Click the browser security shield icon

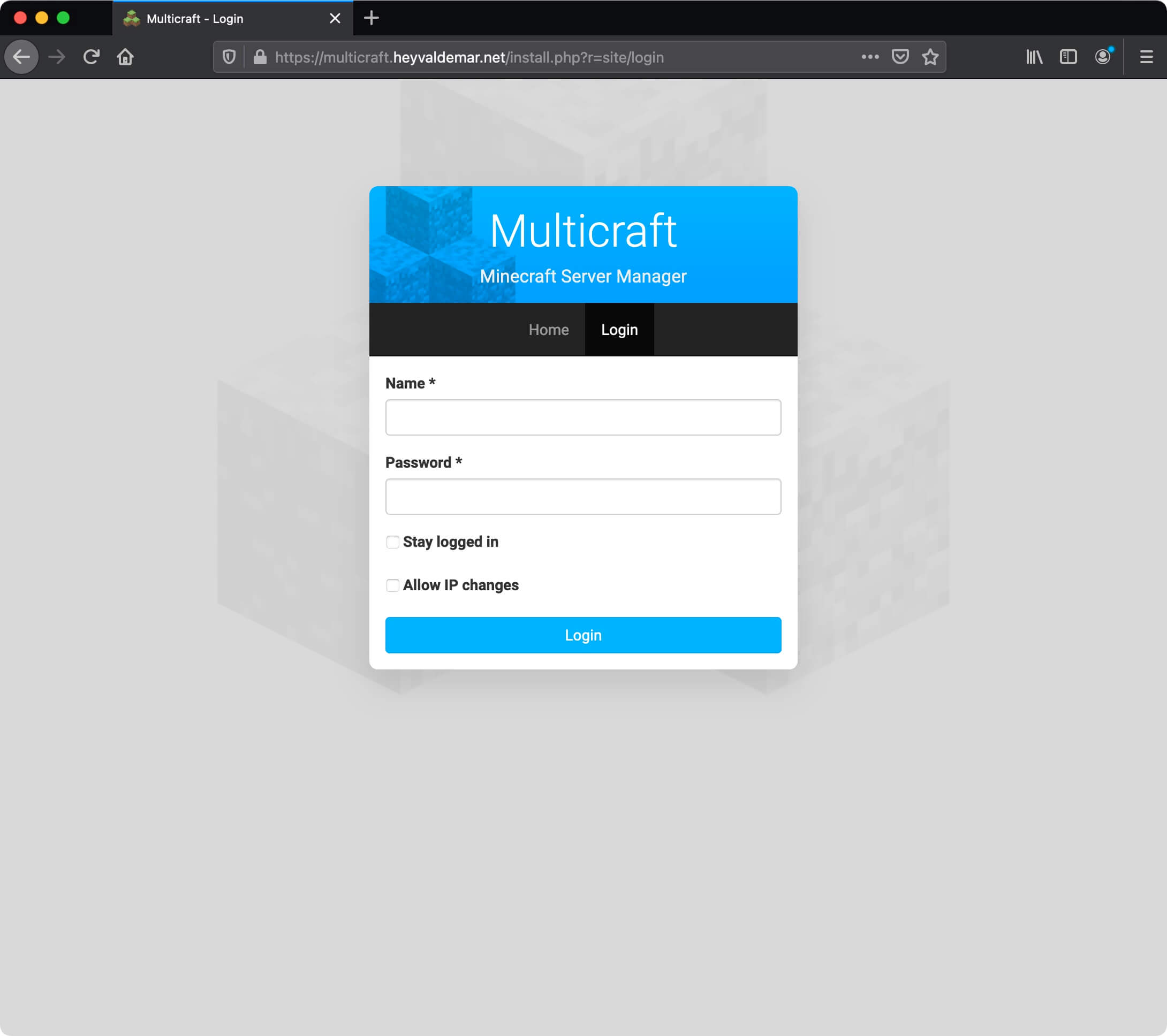[x=231, y=57]
